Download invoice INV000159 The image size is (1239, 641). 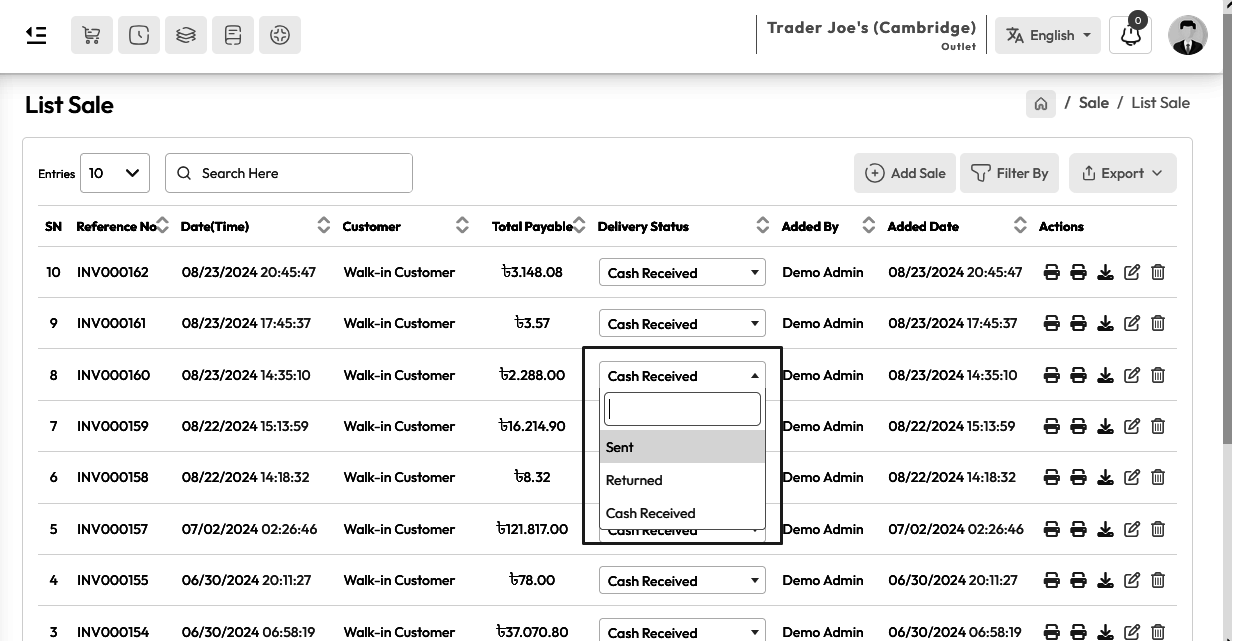[1105, 426]
